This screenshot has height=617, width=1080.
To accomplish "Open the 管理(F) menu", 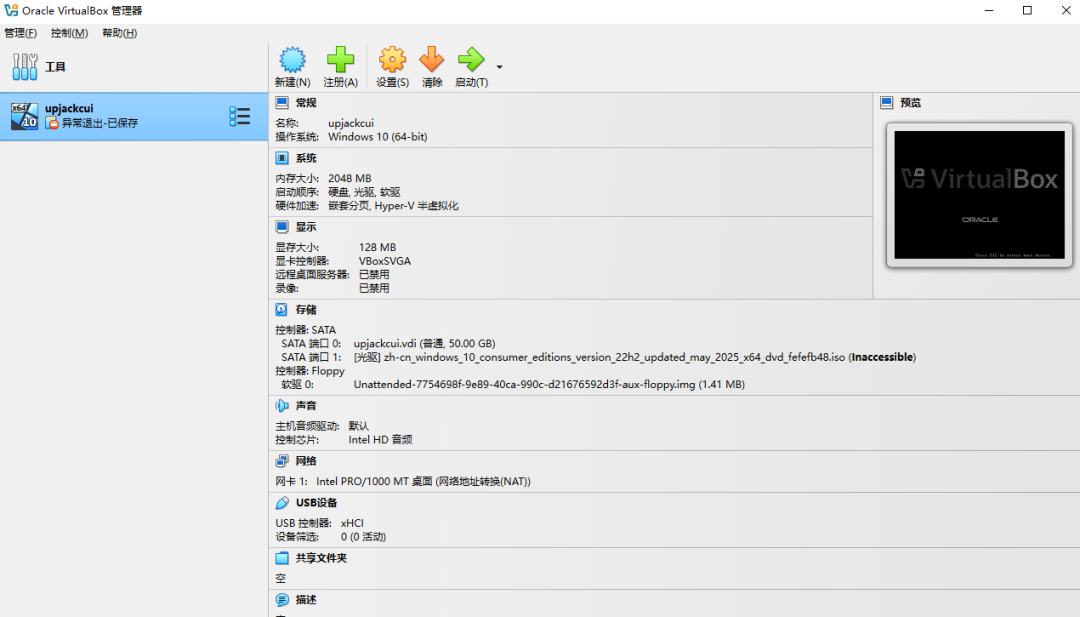I will click(21, 33).
